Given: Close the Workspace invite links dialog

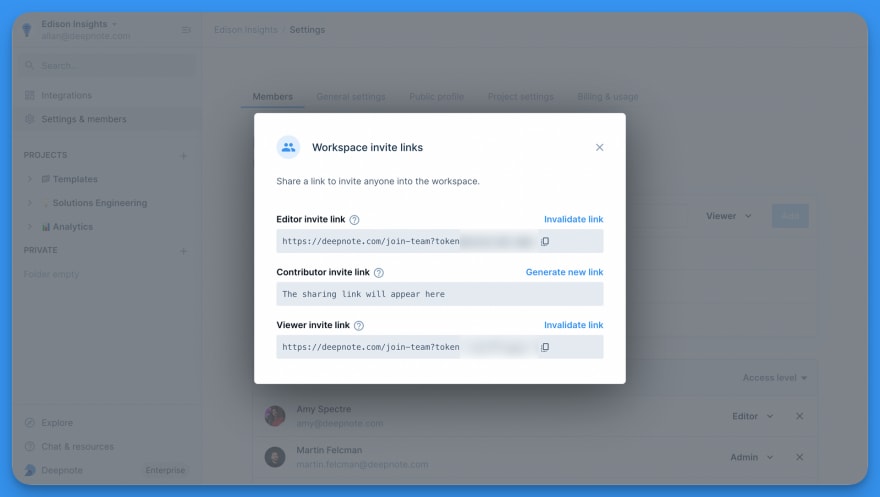Looking at the screenshot, I should 599,148.
